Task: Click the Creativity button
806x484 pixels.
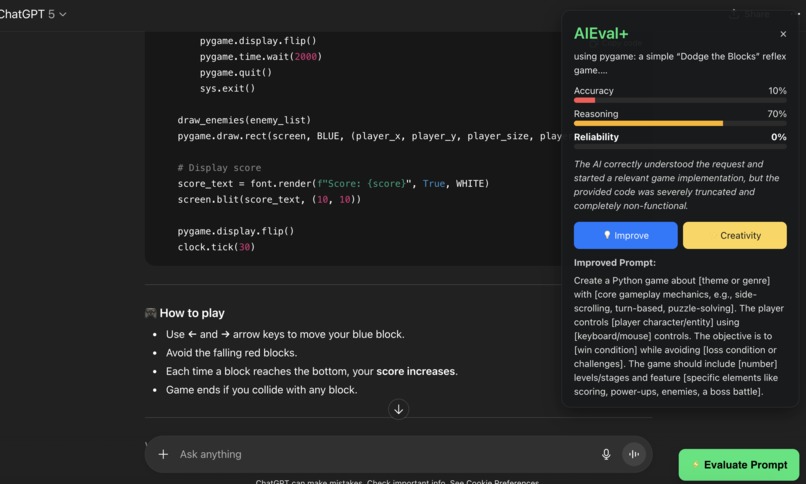Action: click(735, 235)
